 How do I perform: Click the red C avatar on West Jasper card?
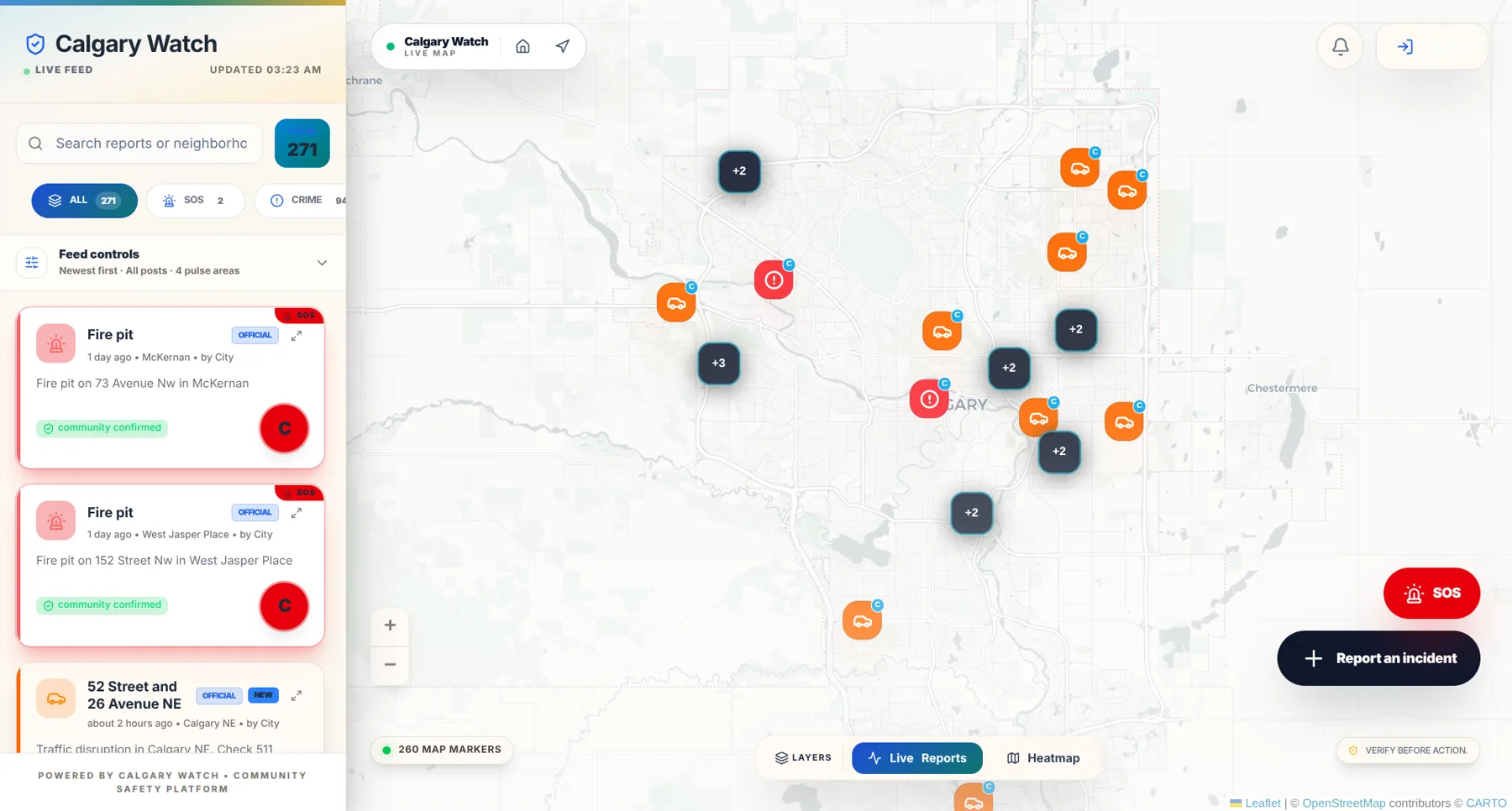284,605
